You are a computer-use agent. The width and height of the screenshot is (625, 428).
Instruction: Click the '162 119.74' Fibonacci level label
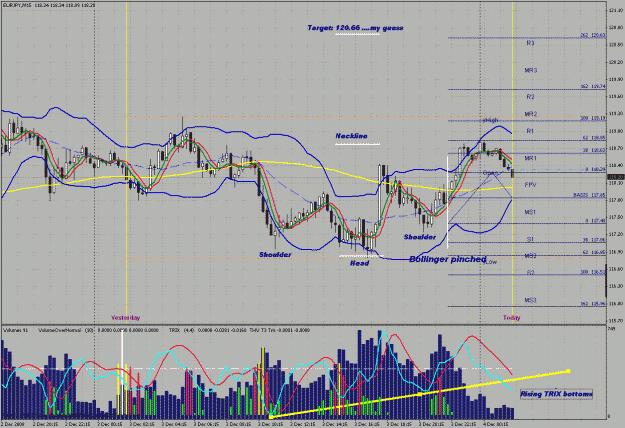coord(593,86)
